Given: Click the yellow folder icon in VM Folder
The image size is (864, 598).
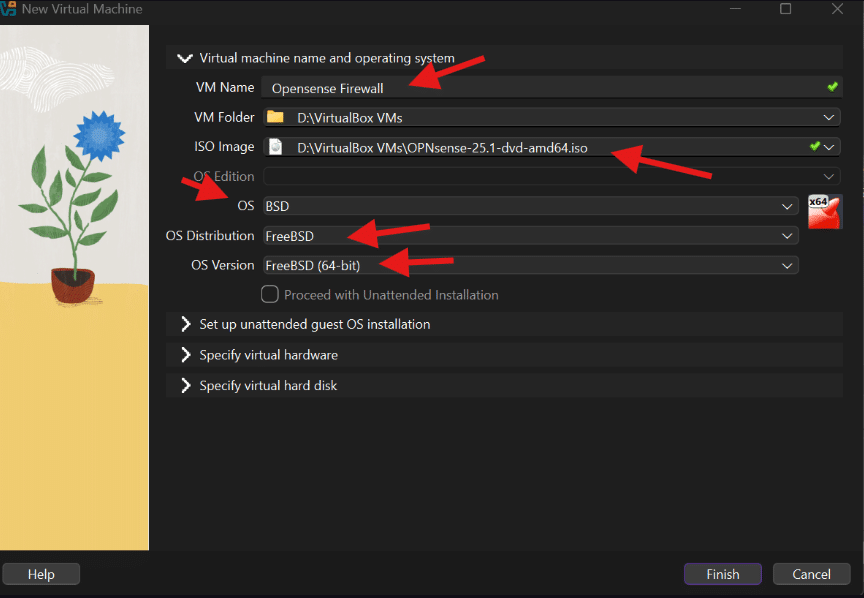Looking at the screenshot, I should point(275,118).
